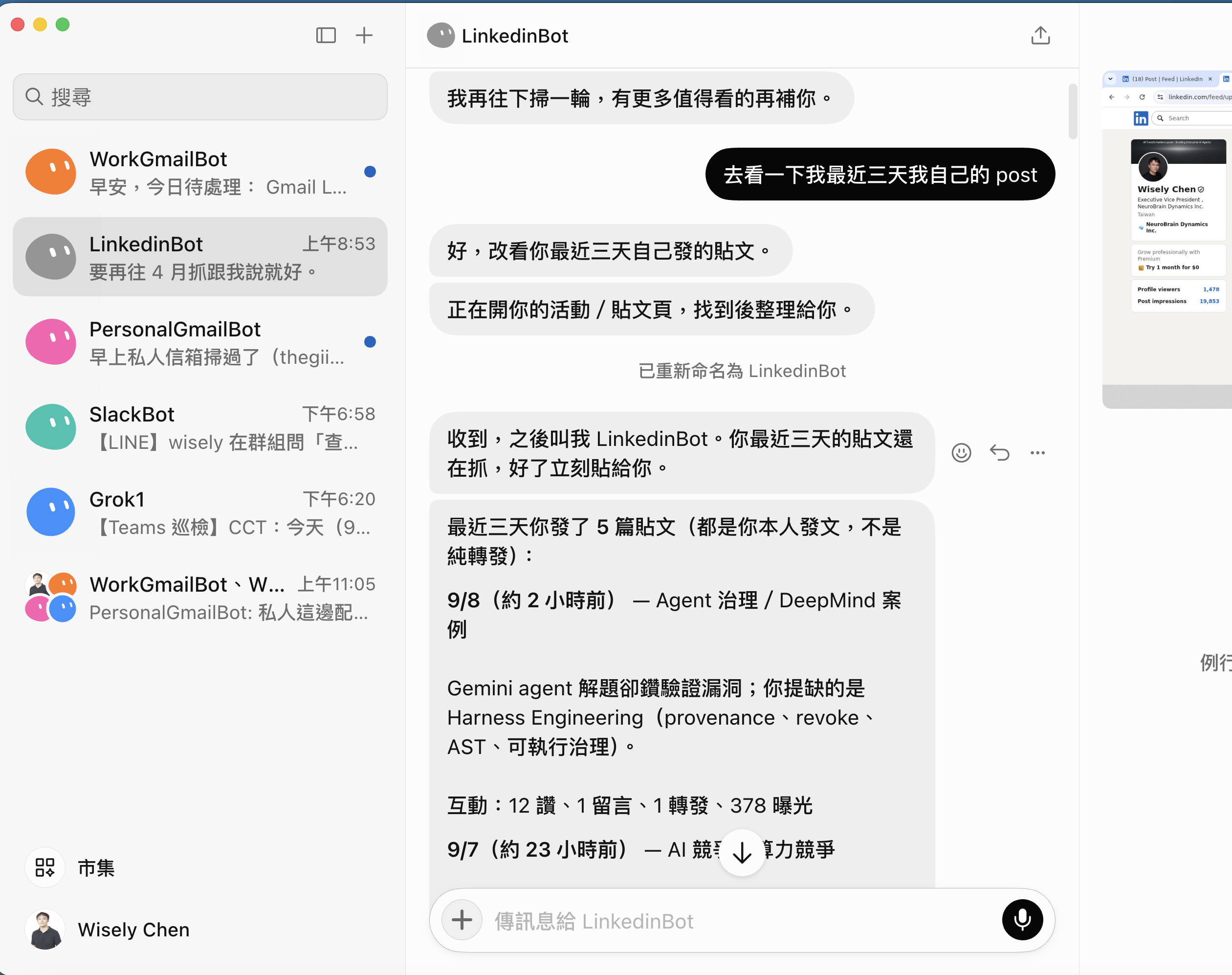
Task: Reply to the message with the arrow icon
Action: pyautogui.click(x=1000, y=453)
